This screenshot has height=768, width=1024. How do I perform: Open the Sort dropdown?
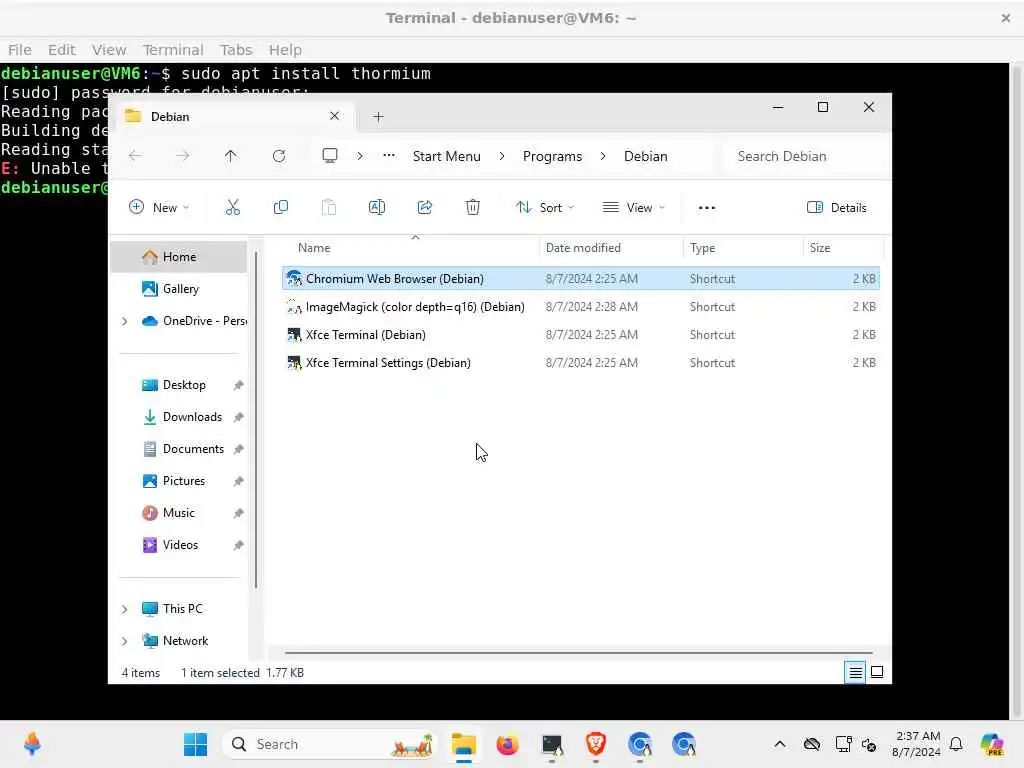pyautogui.click(x=545, y=208)
